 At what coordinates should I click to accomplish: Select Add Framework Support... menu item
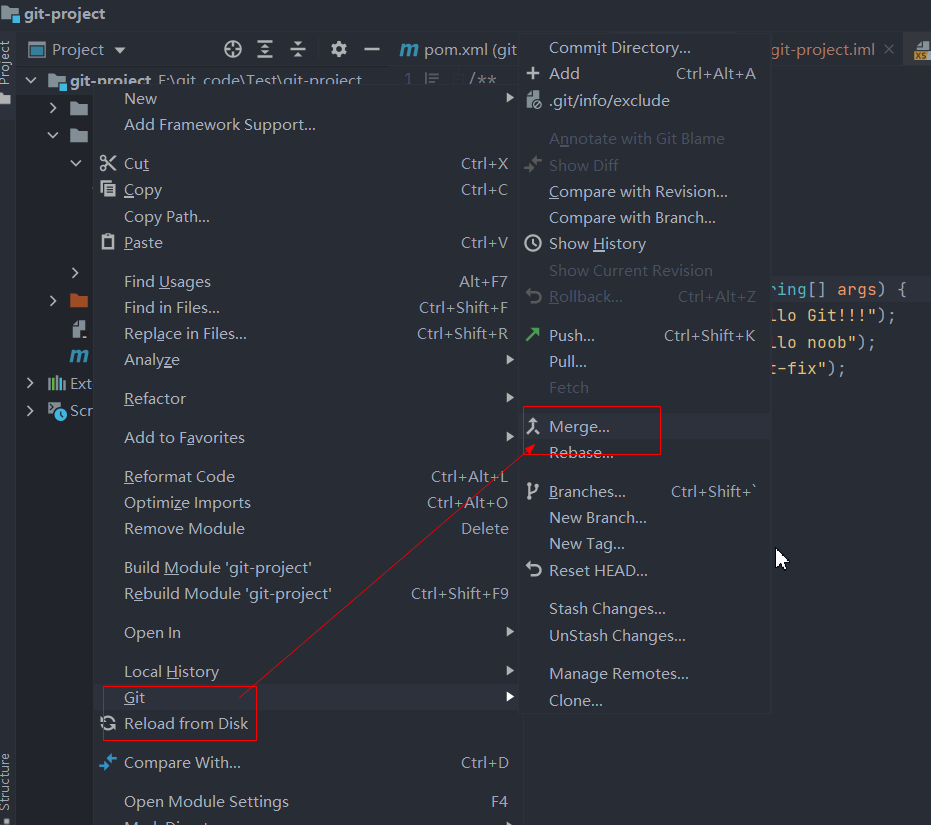pos(307,124)
